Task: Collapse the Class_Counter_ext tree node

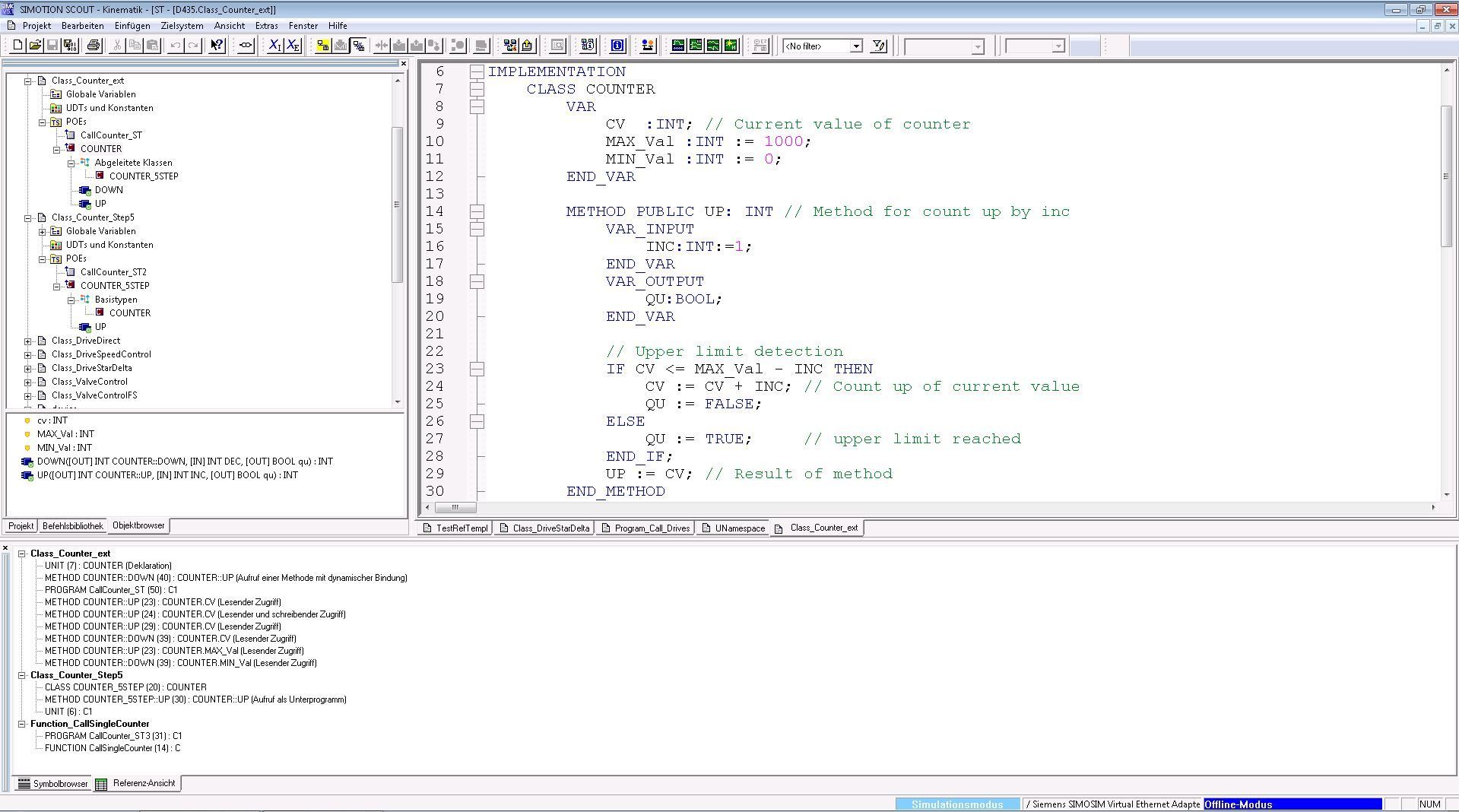Action: click(28, 81)
